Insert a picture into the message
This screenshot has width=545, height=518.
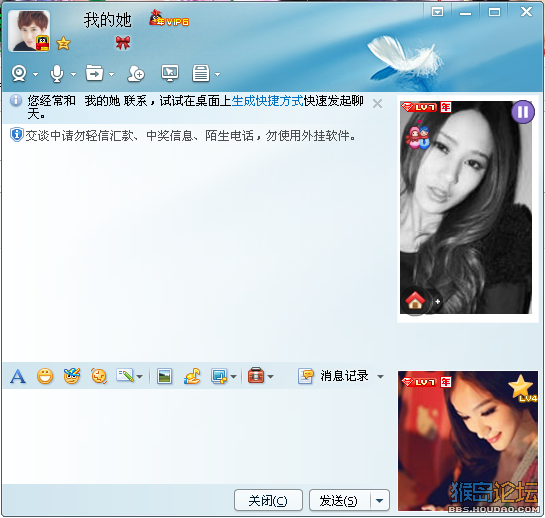coord(164,376)
